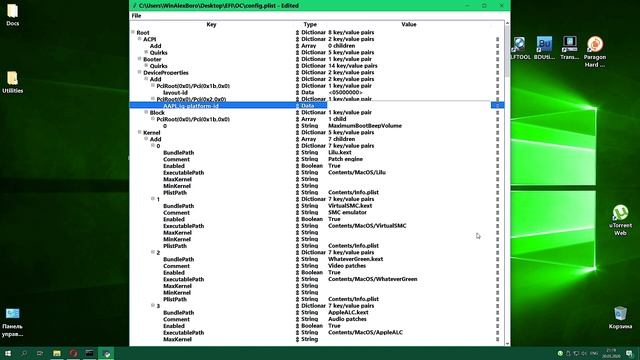Viewport: 640px width, 360px height.
Task: Launch the BDUtil desktop shortcut
Action: [x=544, y=48]
